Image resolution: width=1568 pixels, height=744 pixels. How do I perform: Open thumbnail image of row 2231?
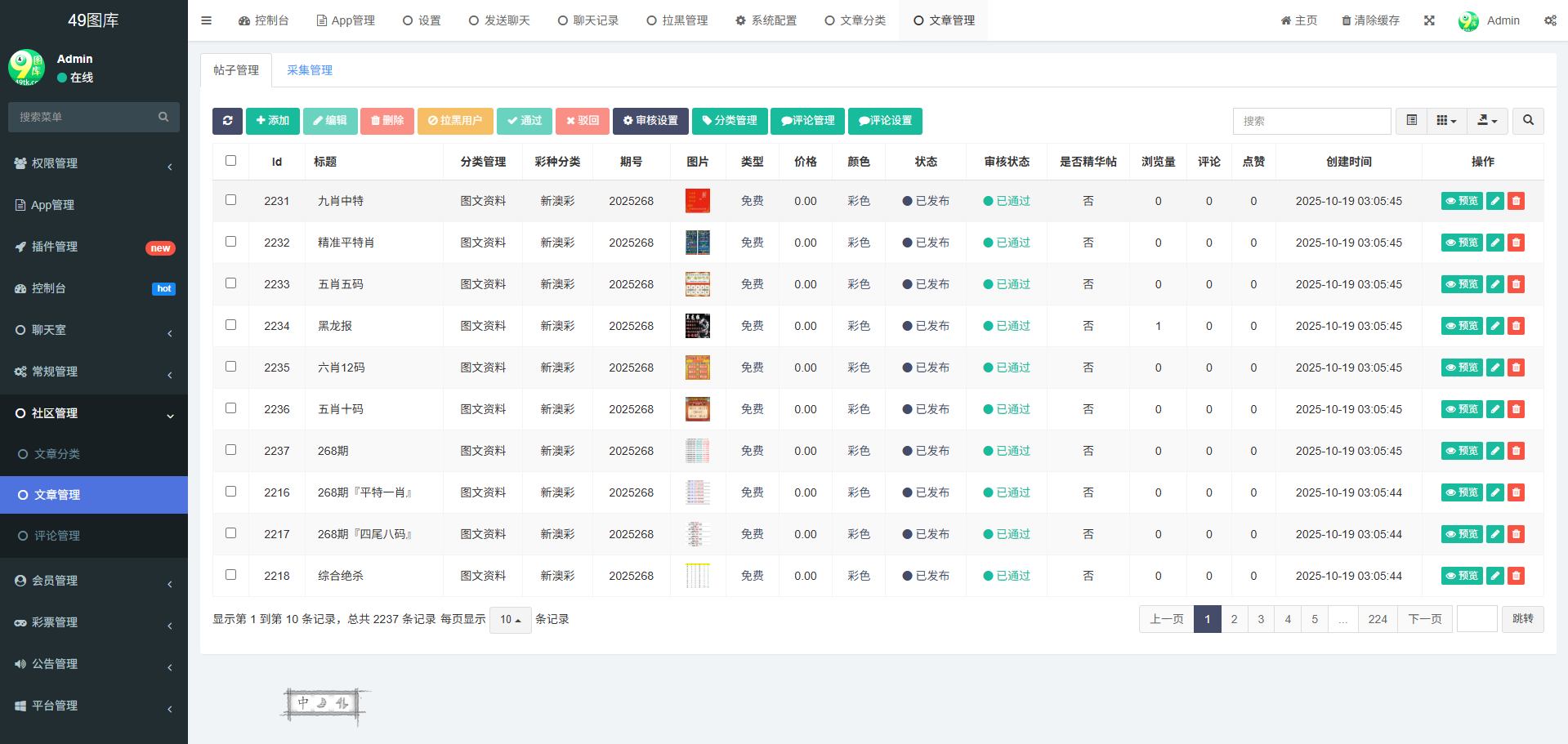697,201
